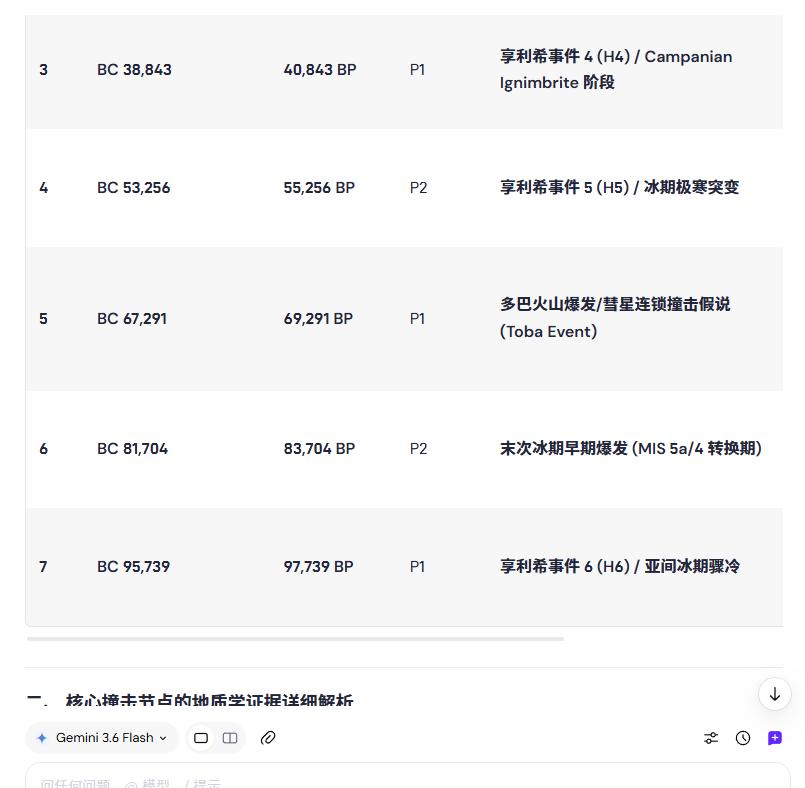Screen dimensions: 805x788
Task: Click the blue Gemini sparkle icon
Action: pyautogui.click(x=42, y=738)
